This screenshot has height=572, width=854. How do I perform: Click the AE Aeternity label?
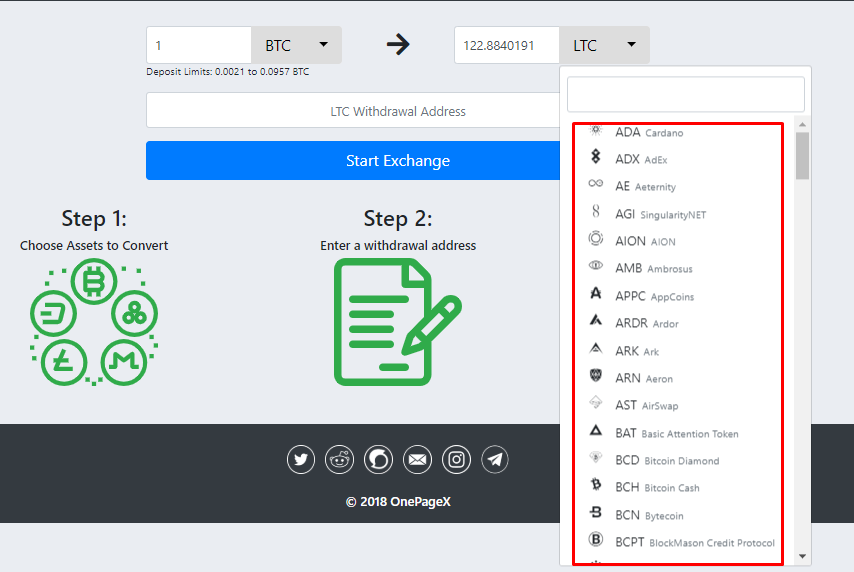[645, 186]
